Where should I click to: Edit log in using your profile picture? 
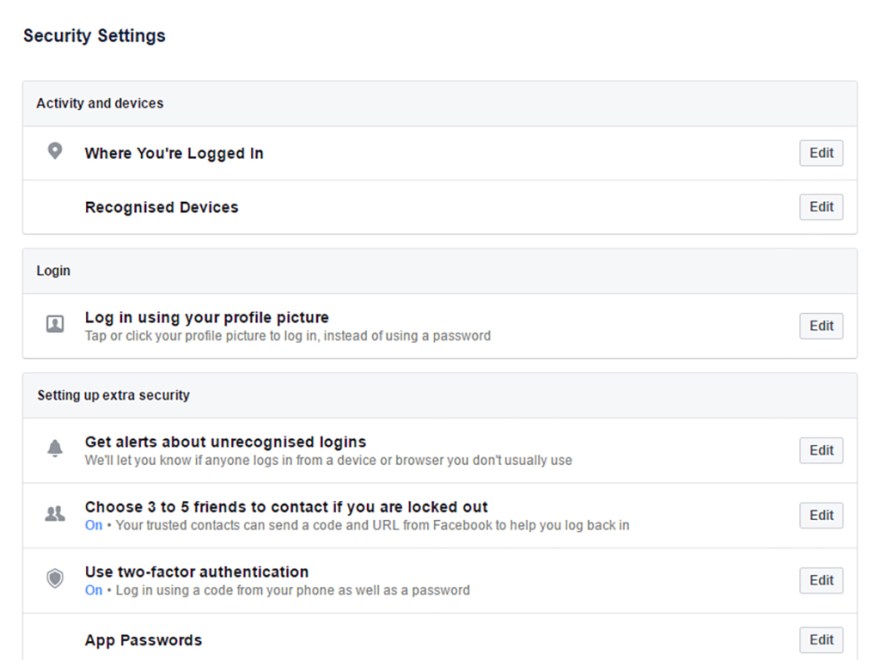820,325
